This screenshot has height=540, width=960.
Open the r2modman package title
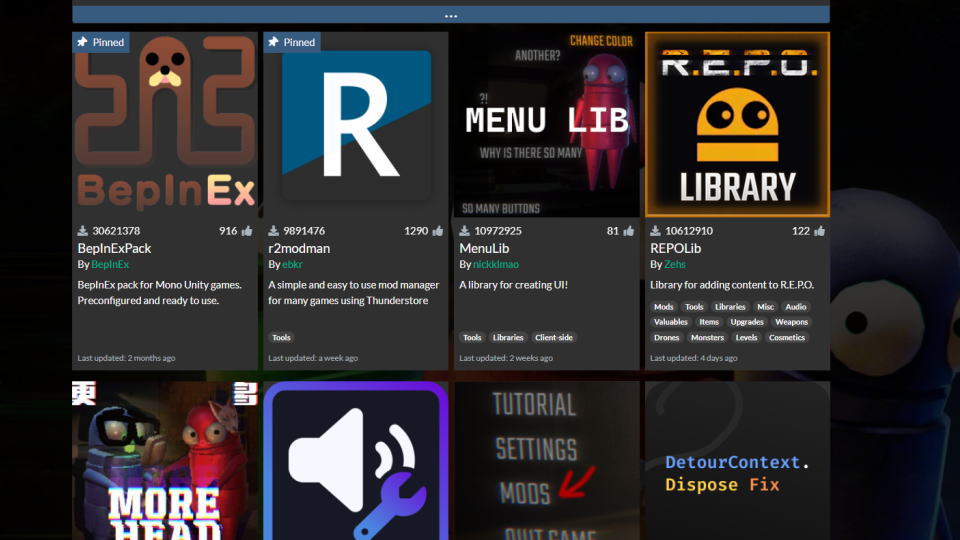coord(299,248)
